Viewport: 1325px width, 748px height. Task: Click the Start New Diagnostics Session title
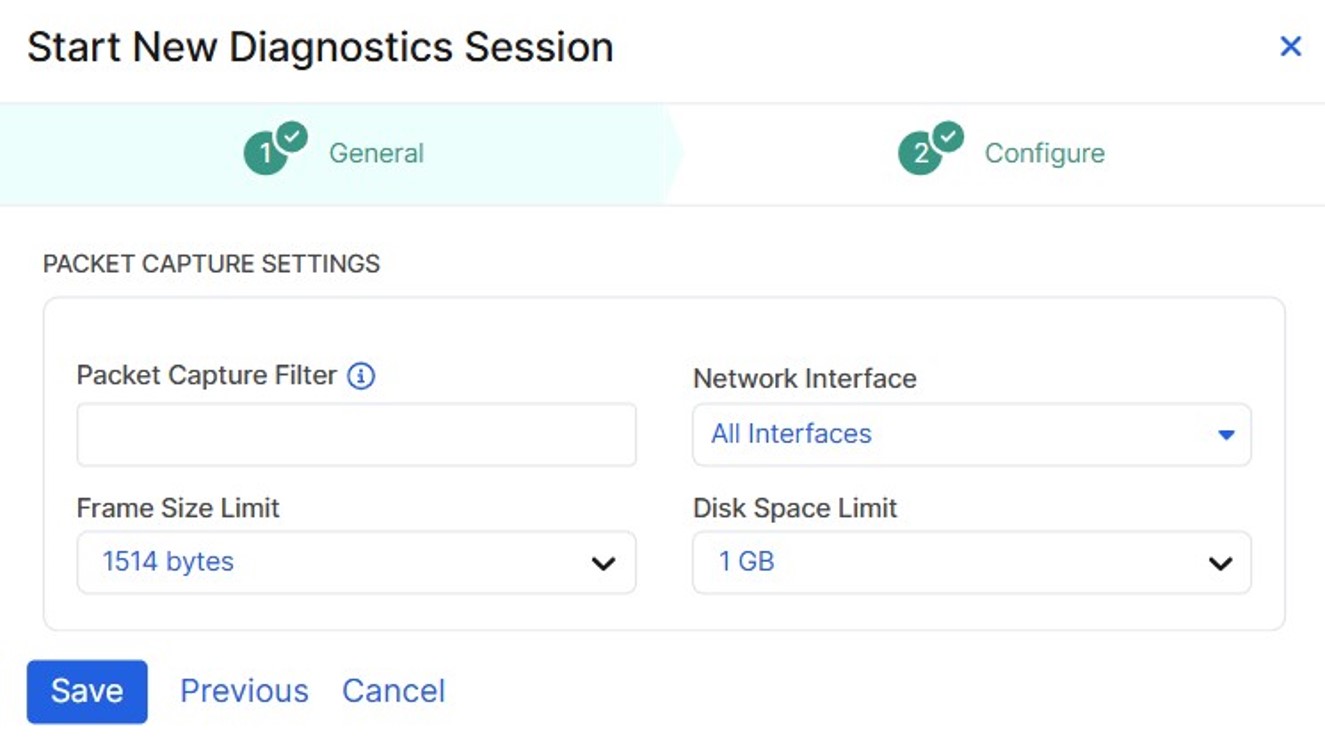(320, 47)
